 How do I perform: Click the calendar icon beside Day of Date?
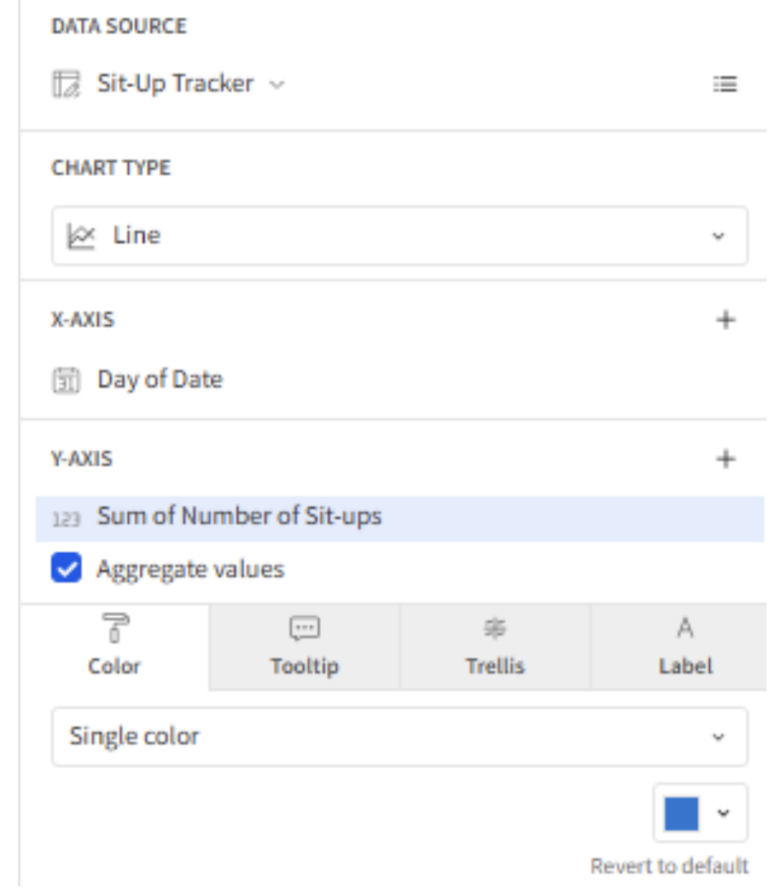66,380
